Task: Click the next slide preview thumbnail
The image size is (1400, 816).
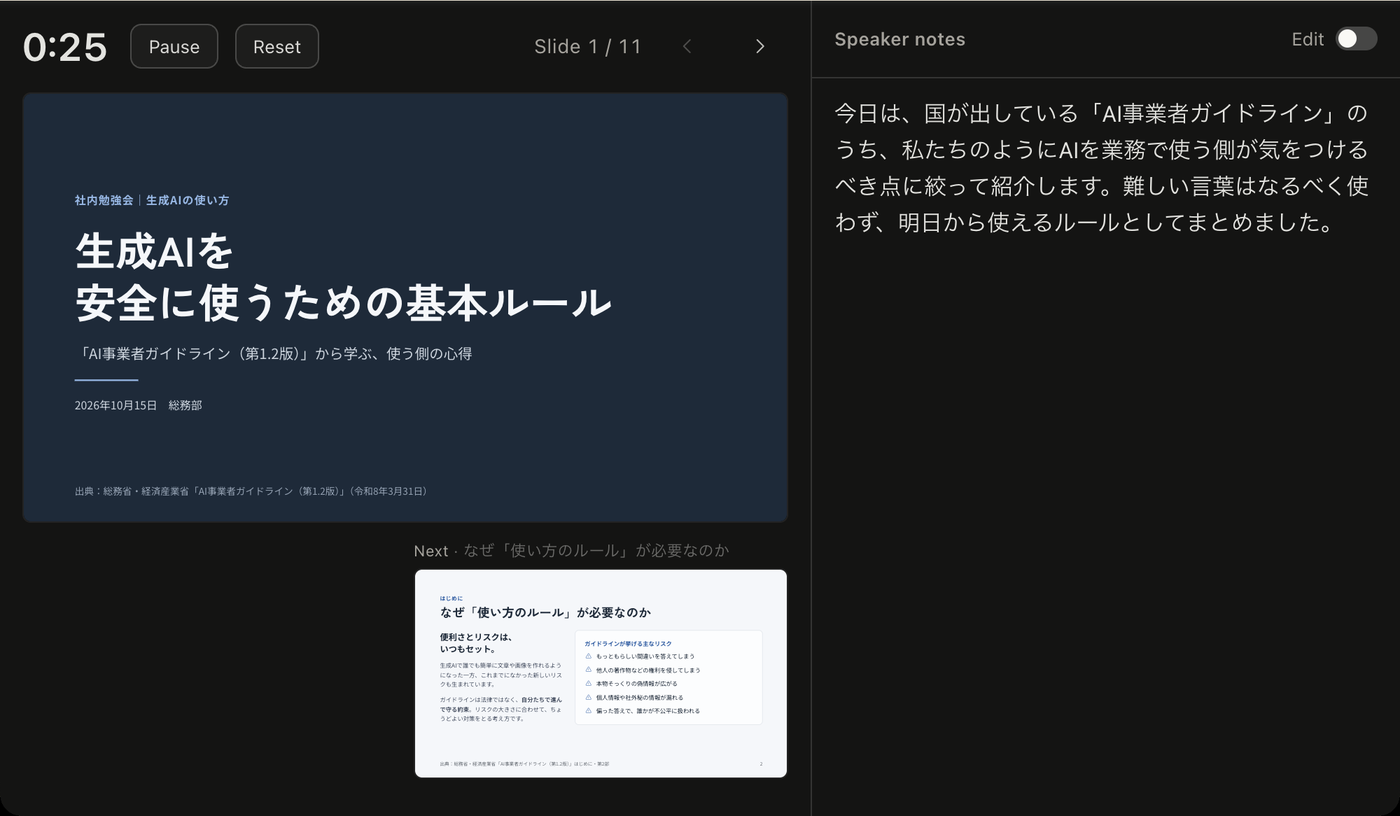Action: coord(601,673)
